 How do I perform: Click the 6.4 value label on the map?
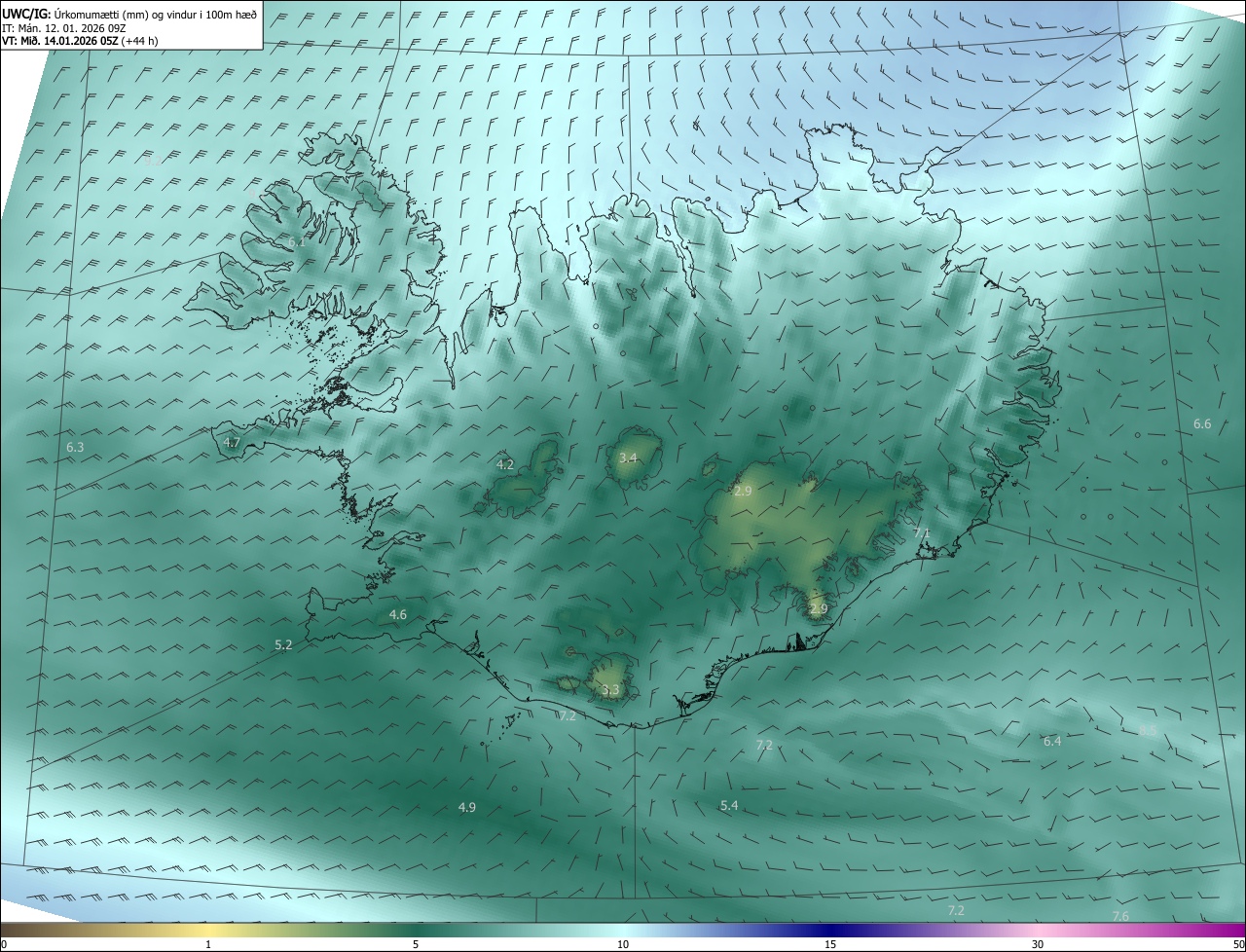tap(1052, 741)
